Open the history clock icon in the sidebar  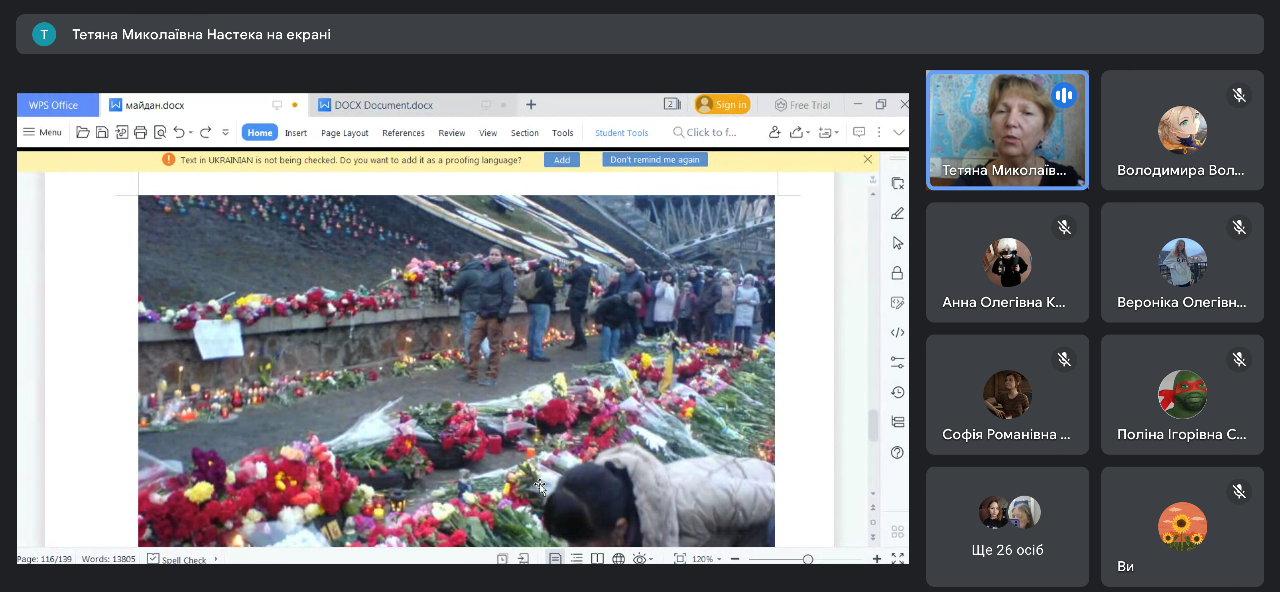tap(897, 392)
